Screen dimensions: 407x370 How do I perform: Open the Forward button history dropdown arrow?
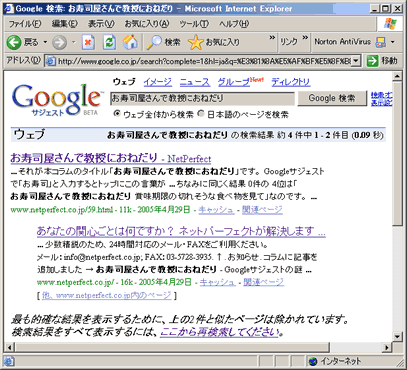pos(74,43)
